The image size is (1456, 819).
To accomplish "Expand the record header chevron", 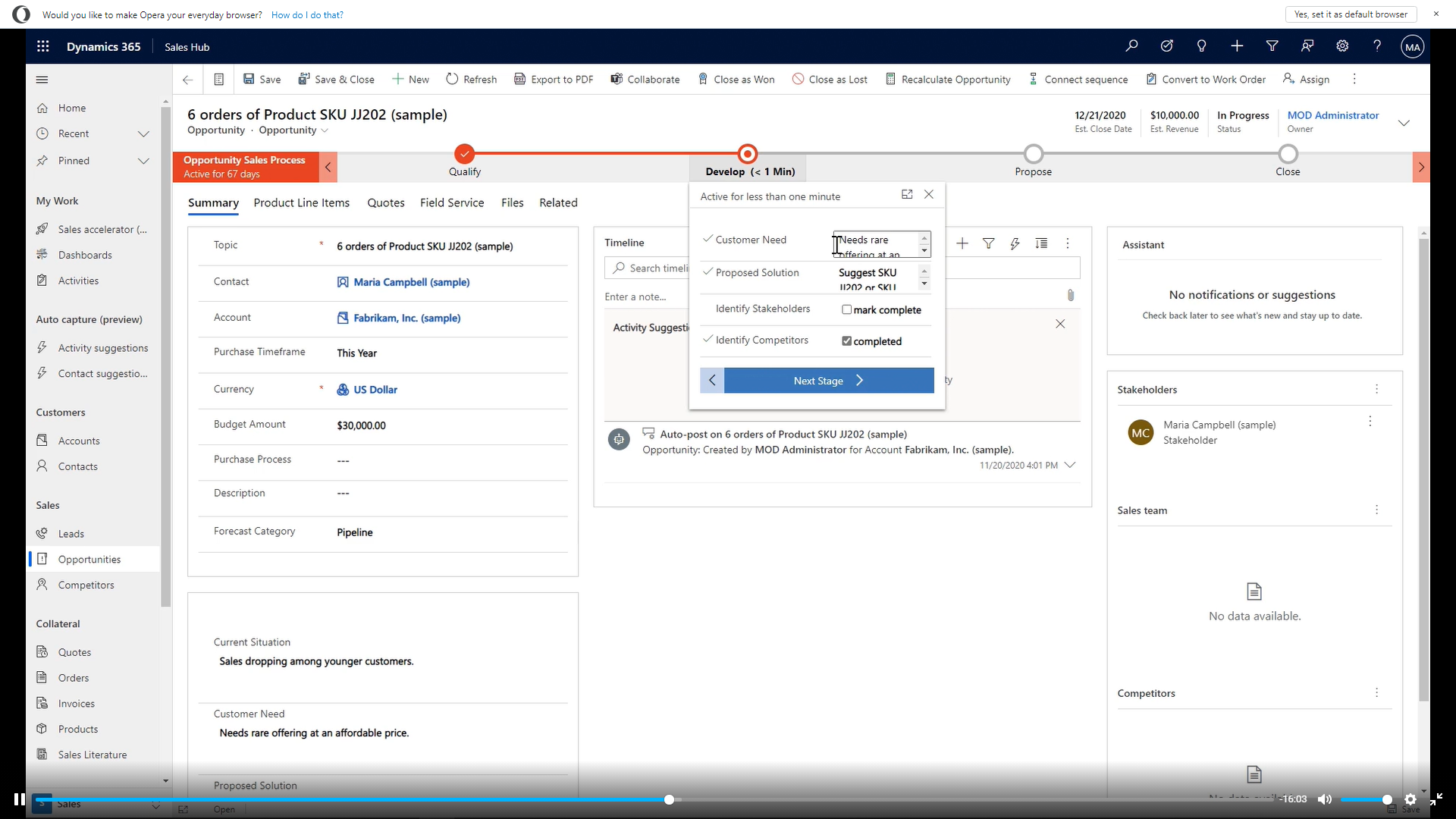I will [1404, 123].
